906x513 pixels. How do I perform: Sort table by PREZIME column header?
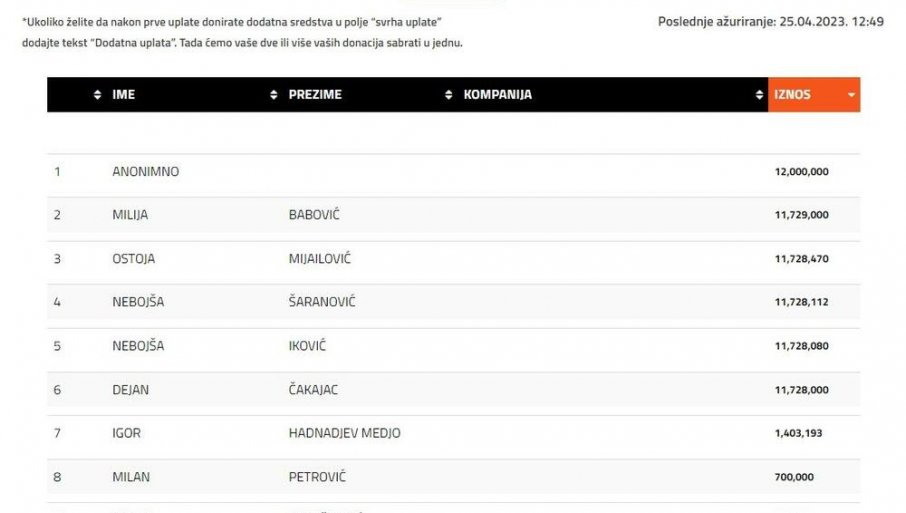tap(315, 95)
